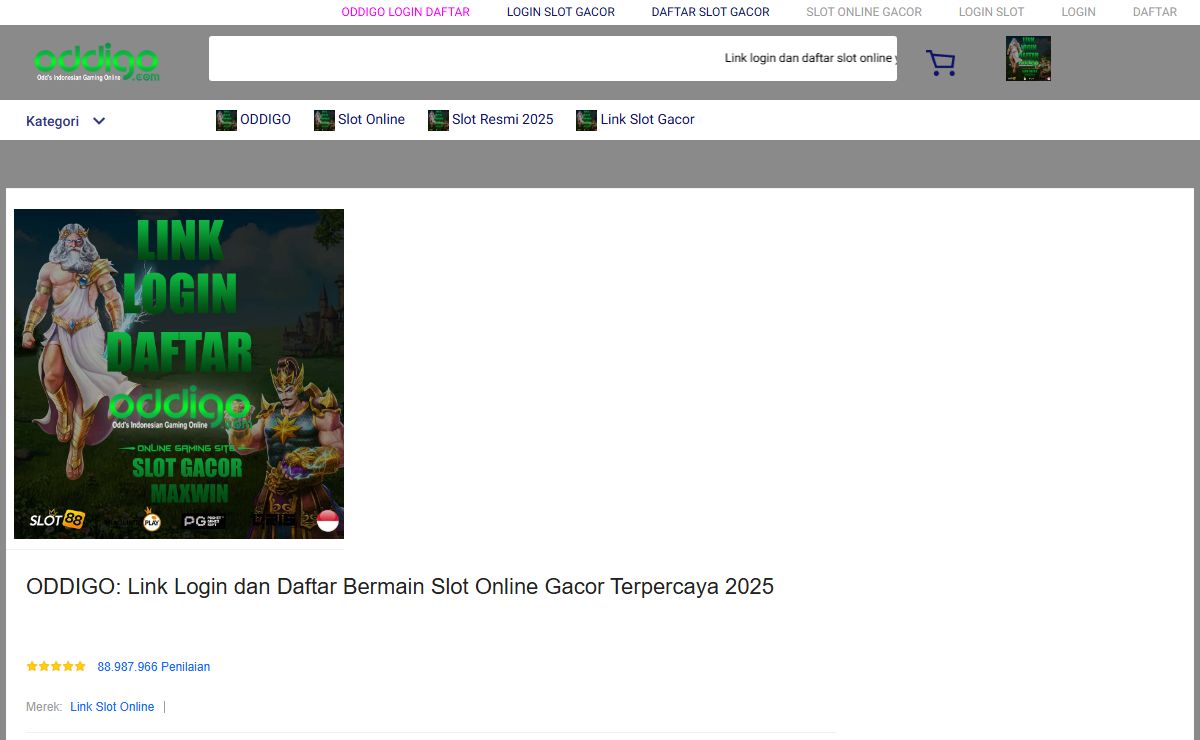Open the 88.987.966 Penilaian reviews link

tap(154, 667)
